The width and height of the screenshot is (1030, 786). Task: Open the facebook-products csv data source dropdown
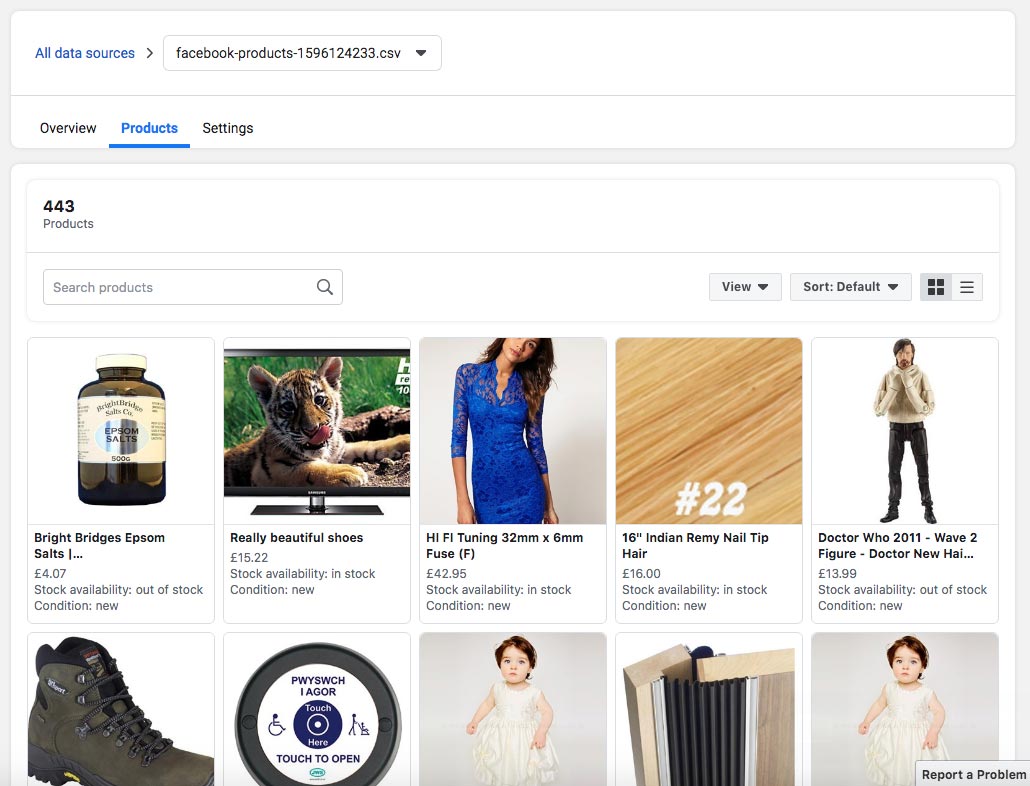302,53
